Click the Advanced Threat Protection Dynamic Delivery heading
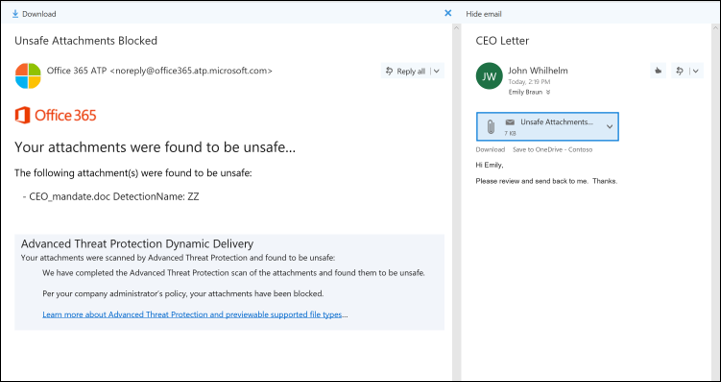This screenshot has height=382, width=721. pos(137,244)
